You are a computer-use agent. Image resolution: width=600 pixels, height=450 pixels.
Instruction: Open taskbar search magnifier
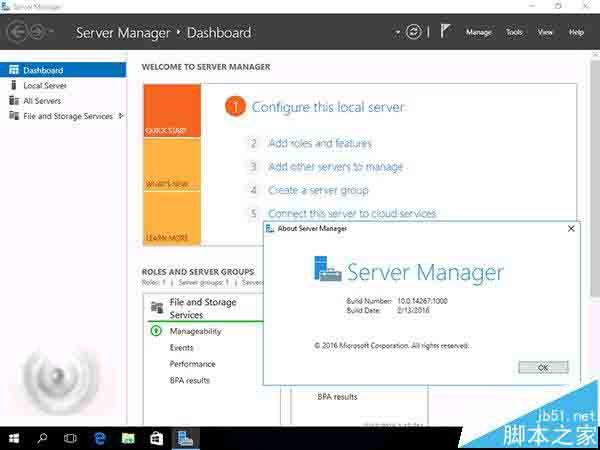tap(42, 438)
